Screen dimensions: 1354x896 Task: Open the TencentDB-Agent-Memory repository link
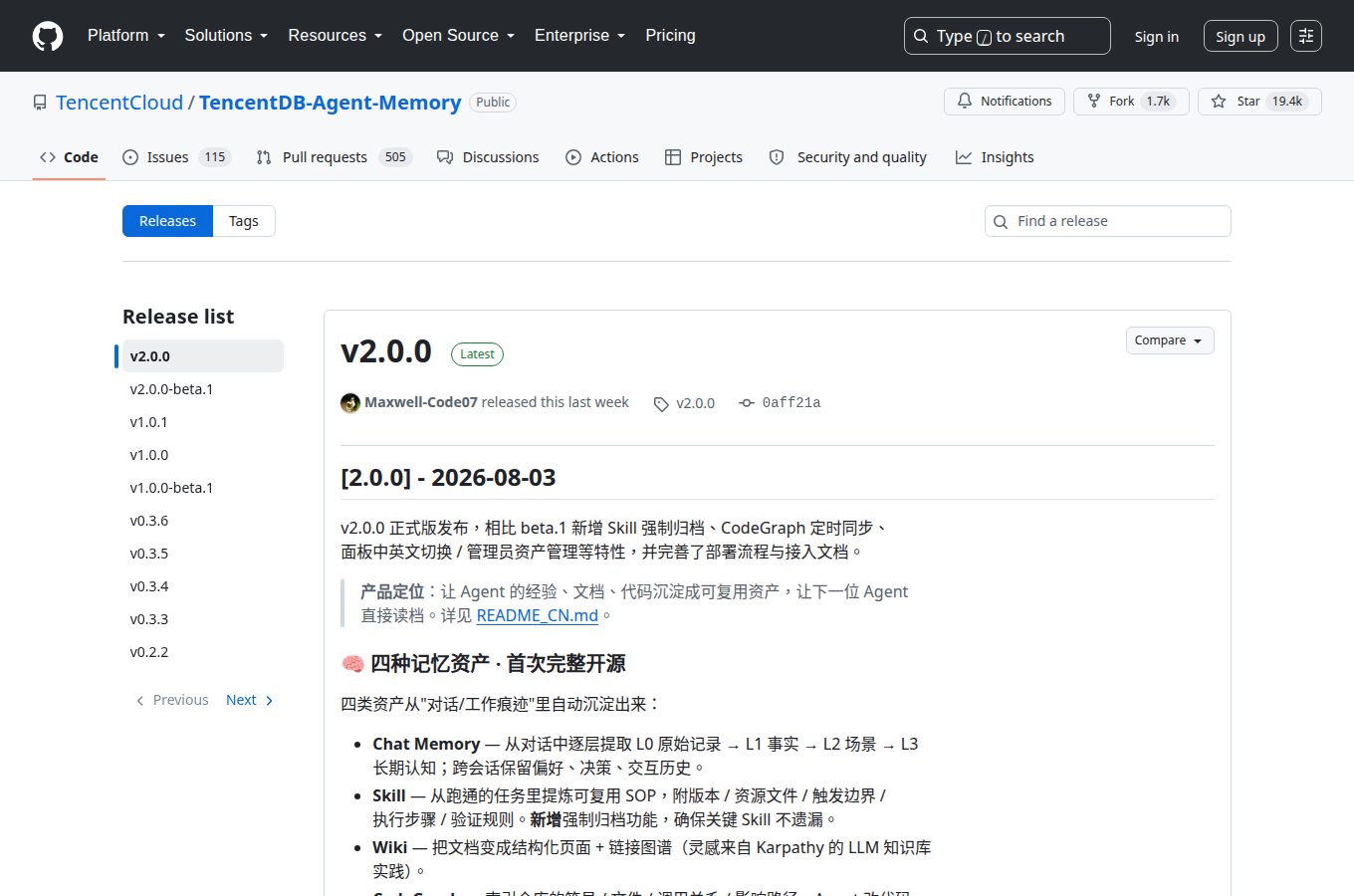click(x=330, y=103)
